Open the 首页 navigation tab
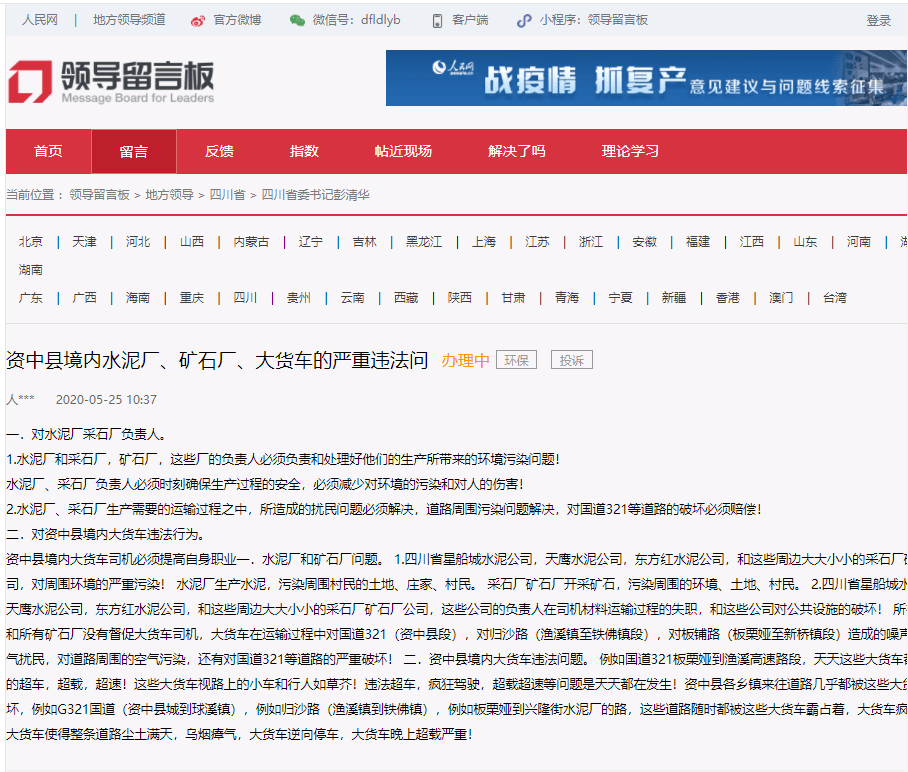The height and width of the screenshot is (772, 908). 48,152
